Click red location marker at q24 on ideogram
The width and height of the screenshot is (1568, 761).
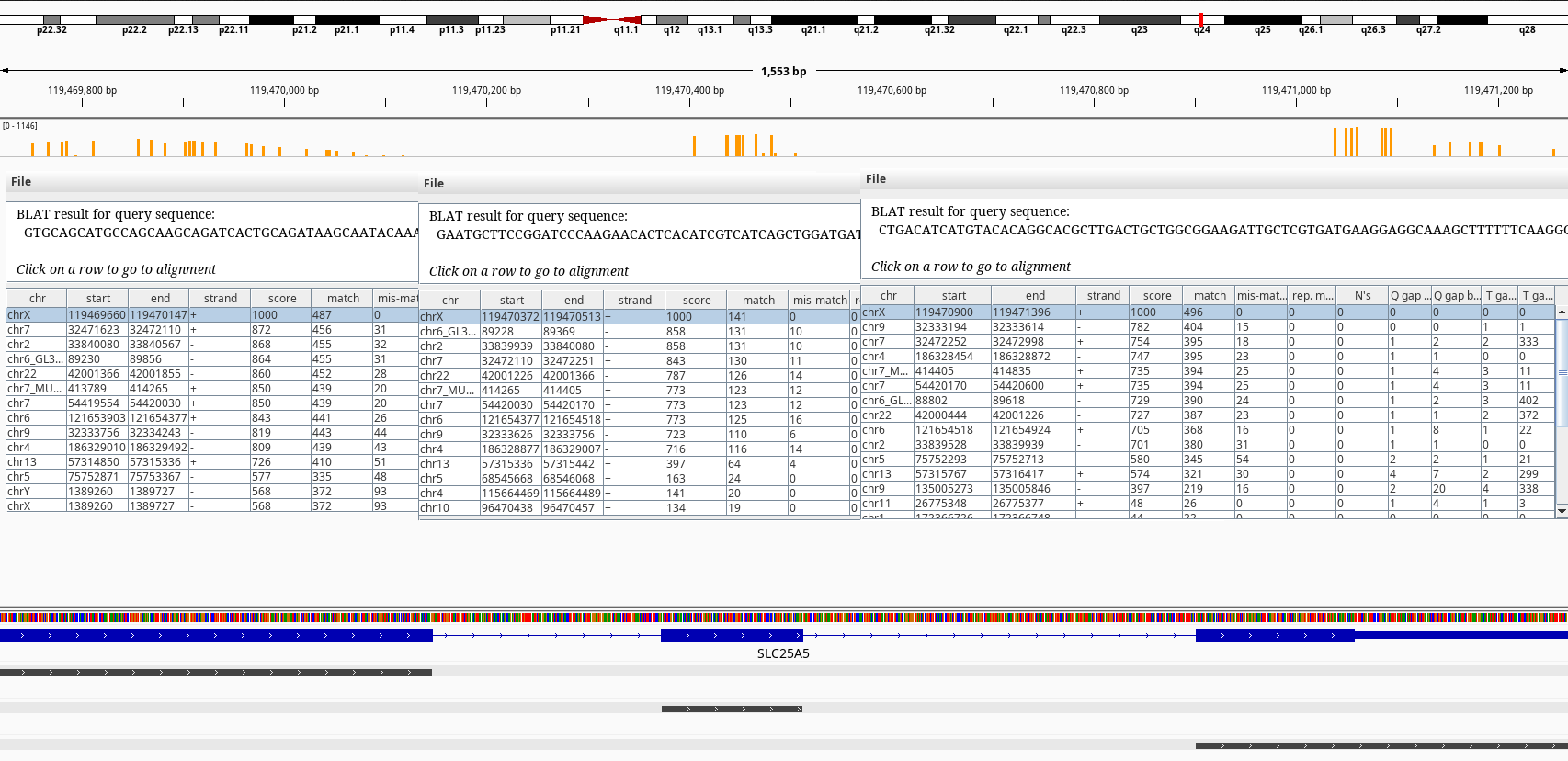[1200, 19]
